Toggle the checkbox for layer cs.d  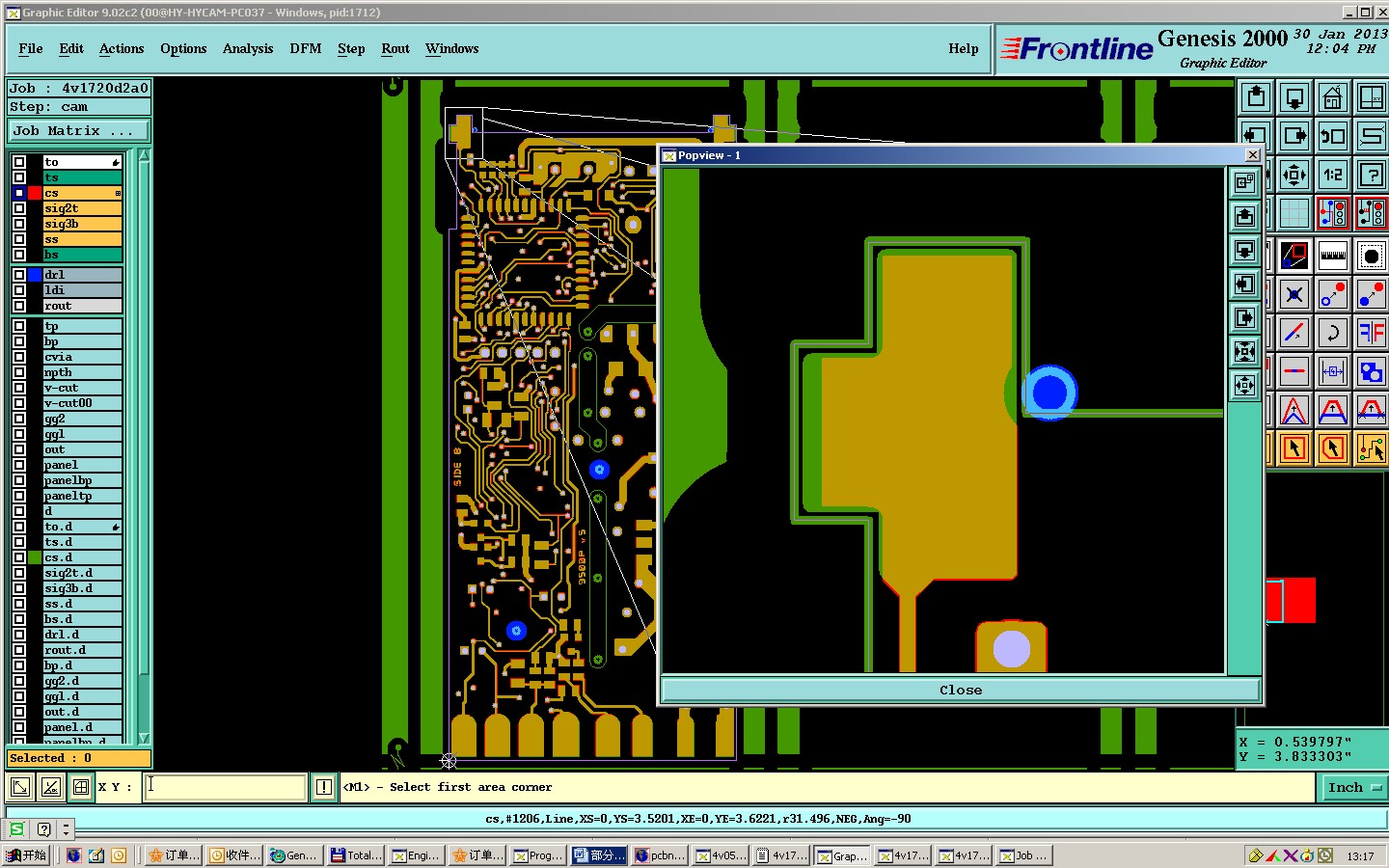point(19,557)
